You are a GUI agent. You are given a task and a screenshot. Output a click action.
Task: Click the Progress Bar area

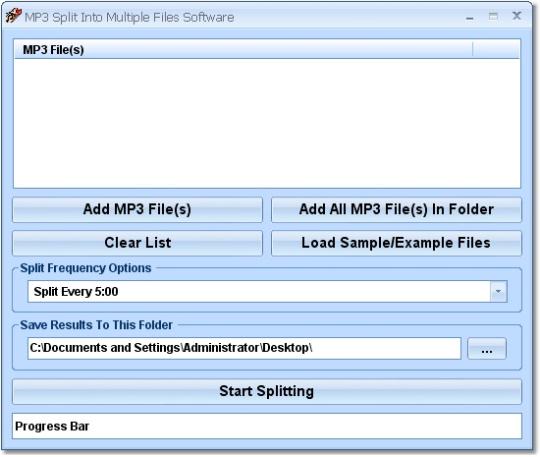point(267,426)
